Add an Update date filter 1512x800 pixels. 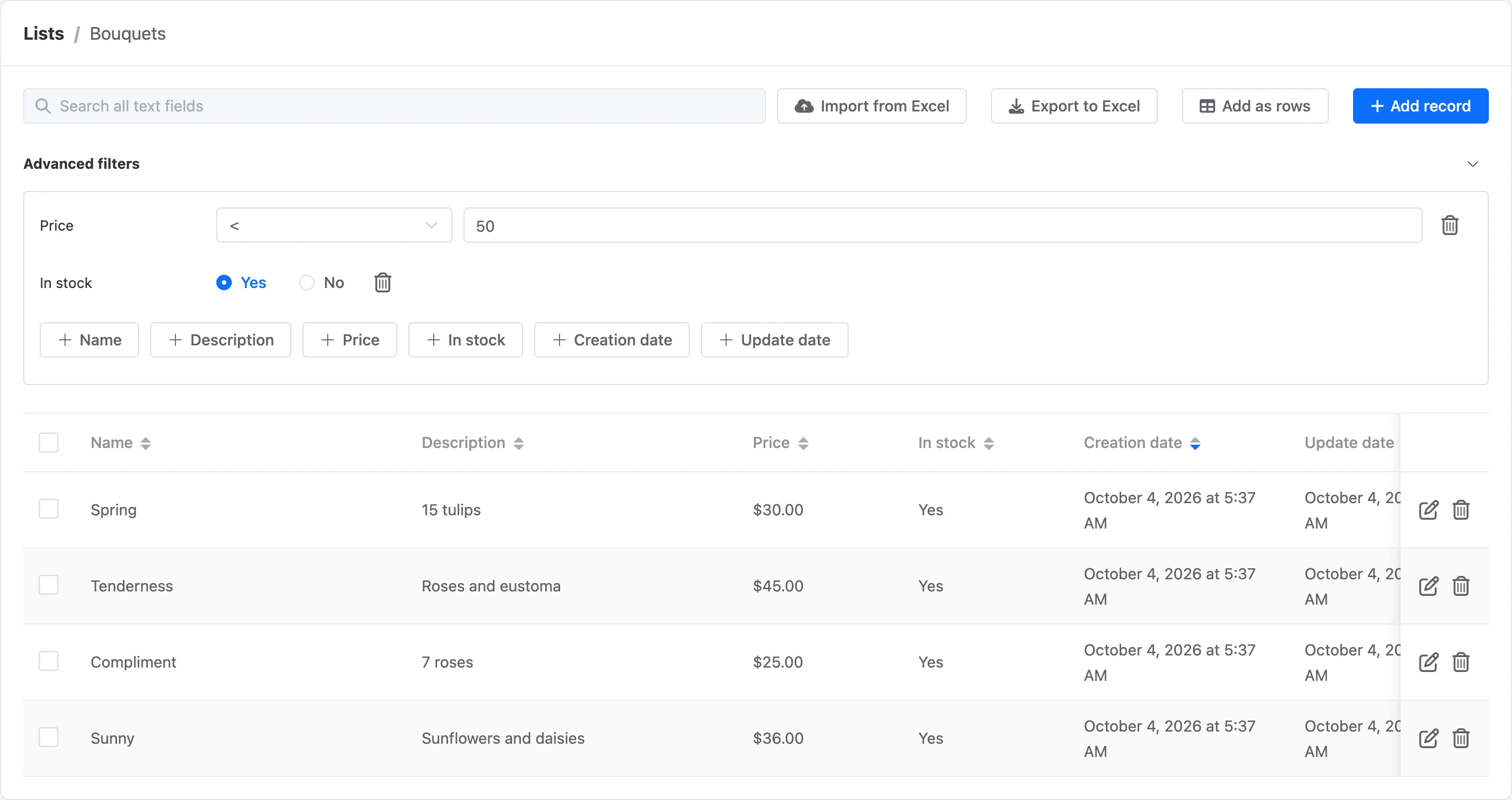click(774, 340)
